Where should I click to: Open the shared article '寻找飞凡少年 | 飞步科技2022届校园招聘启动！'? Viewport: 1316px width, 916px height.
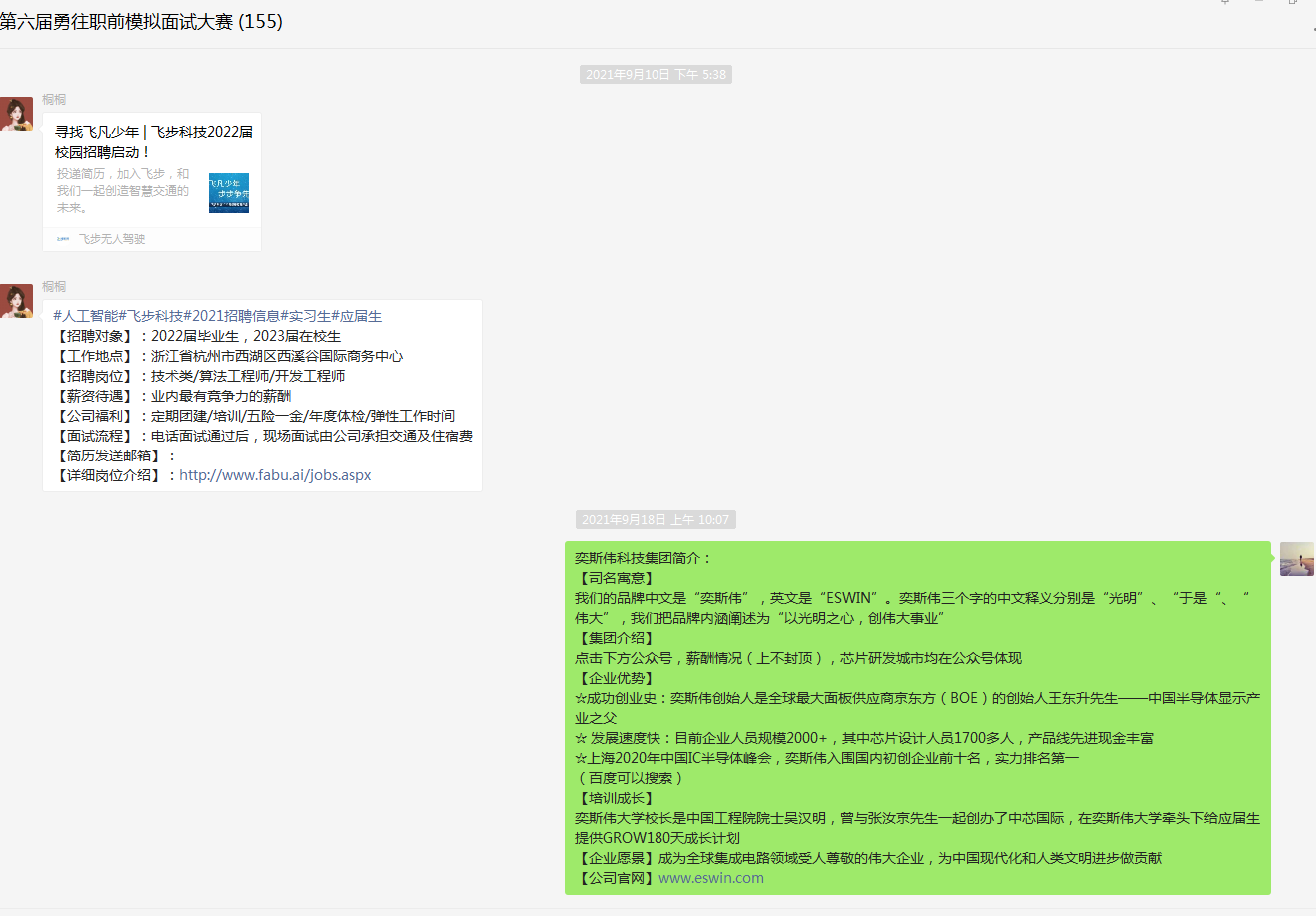pyautogui.click(x=153, y=142)
